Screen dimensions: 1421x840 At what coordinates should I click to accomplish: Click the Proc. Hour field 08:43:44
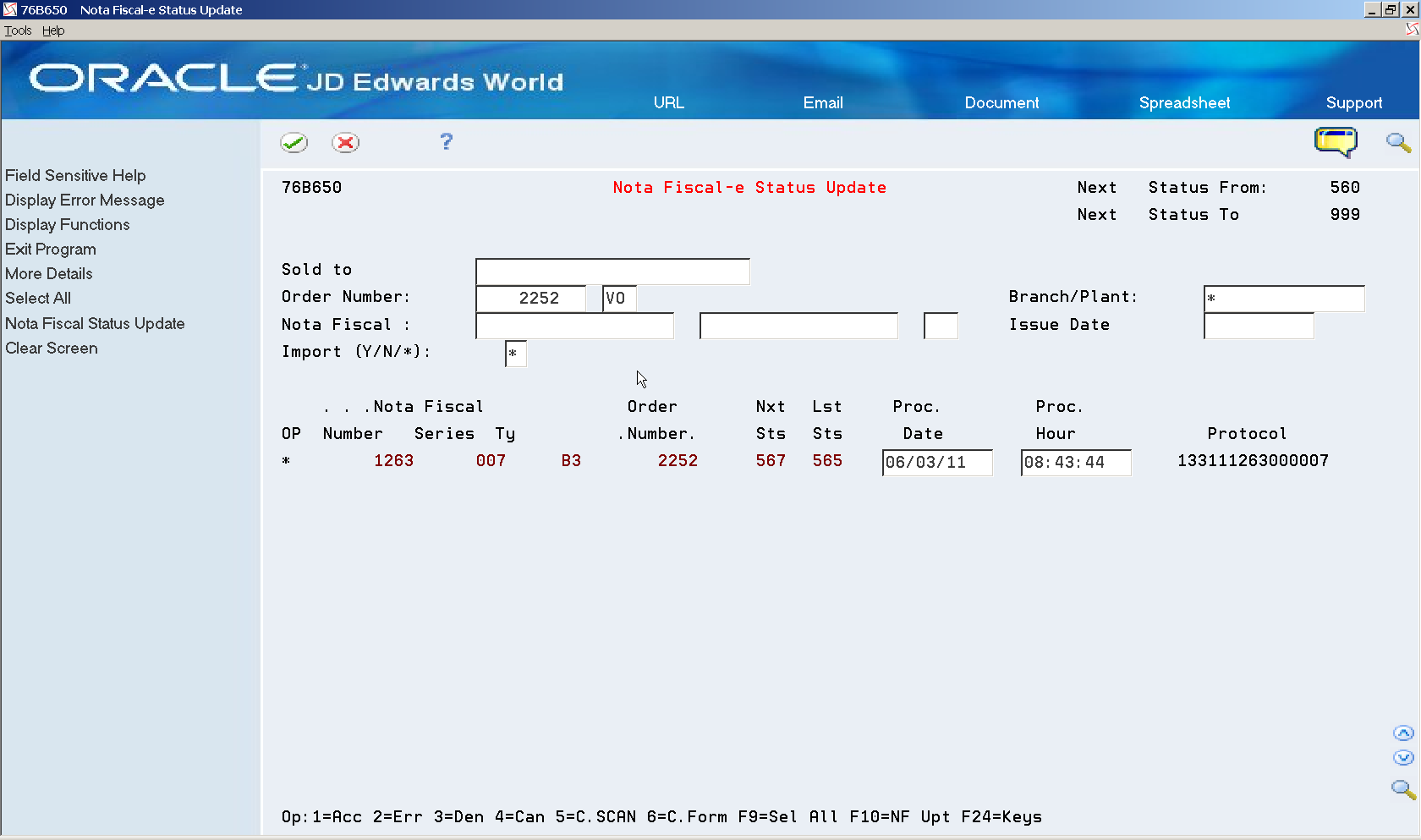click(x=1076, y=463)
